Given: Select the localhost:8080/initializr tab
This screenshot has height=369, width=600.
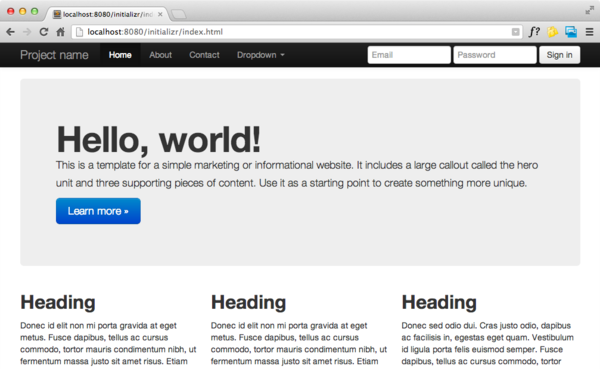Looking at the screenshot, I should pos(108,14).
